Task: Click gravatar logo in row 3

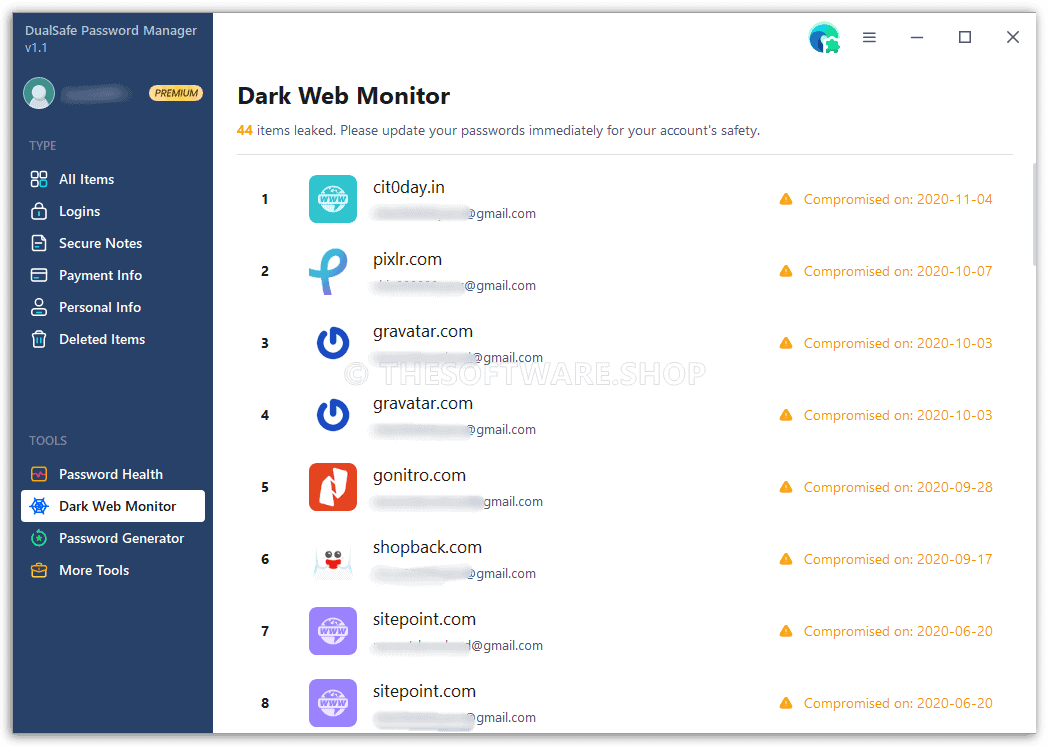Action: [333, 343]
